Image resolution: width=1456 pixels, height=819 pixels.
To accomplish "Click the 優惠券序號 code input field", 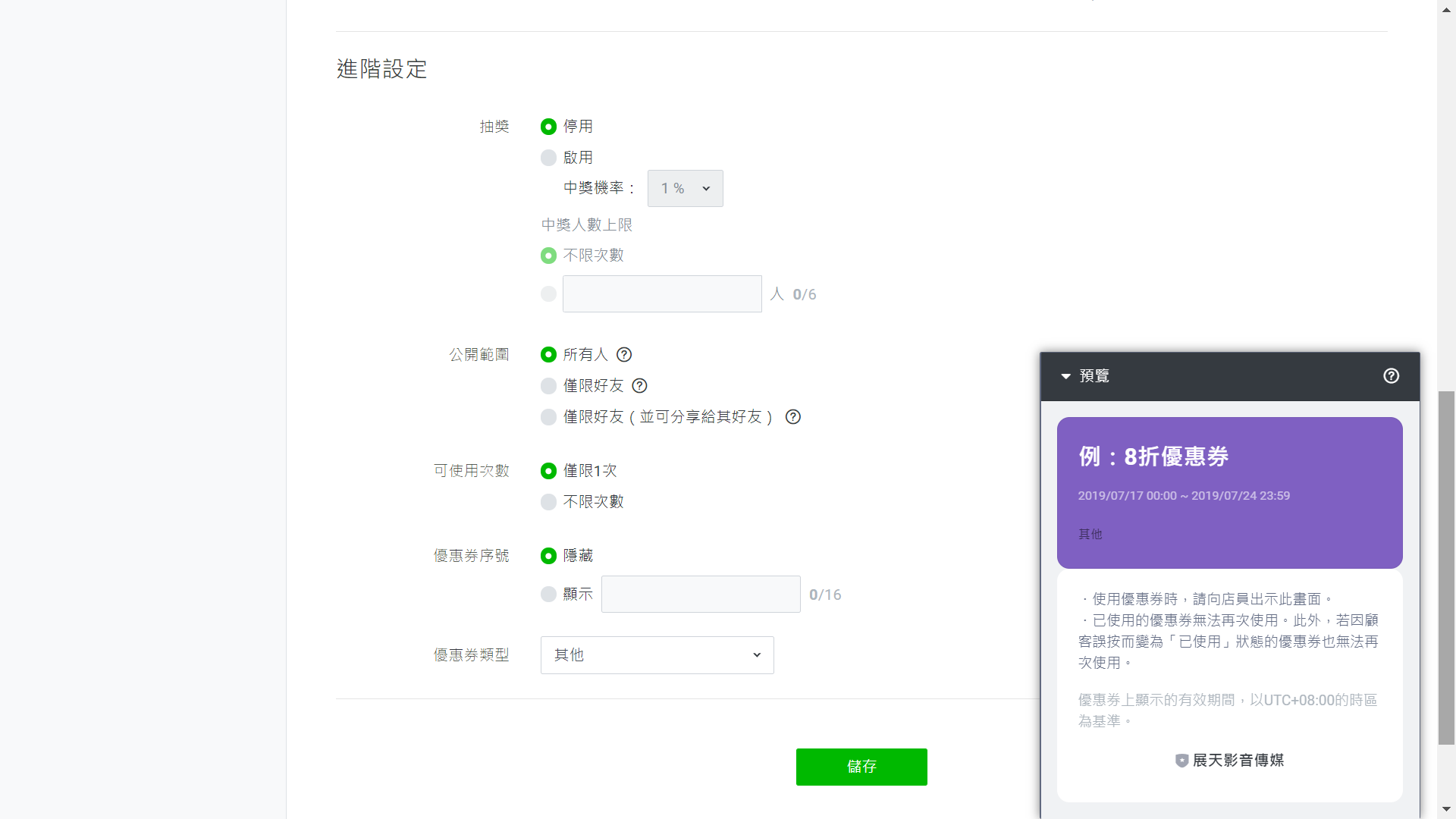I will point(701,595).
